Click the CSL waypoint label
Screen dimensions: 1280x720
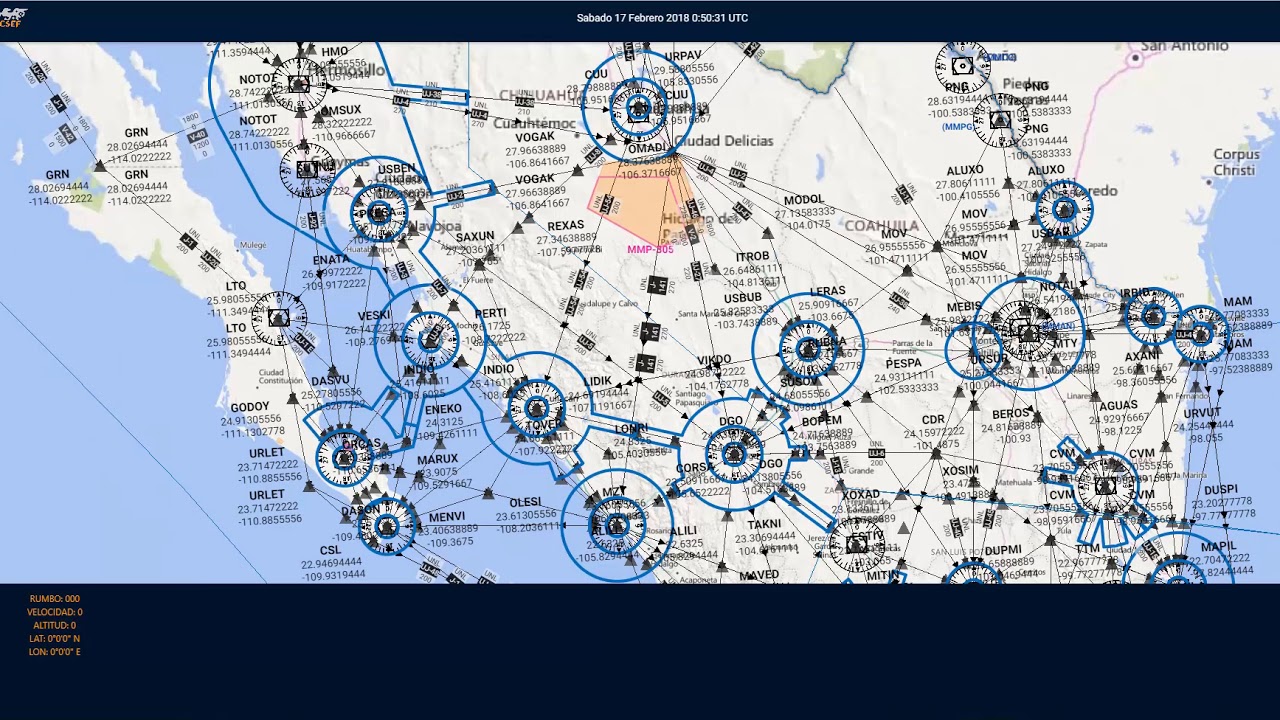coord(331,551)
